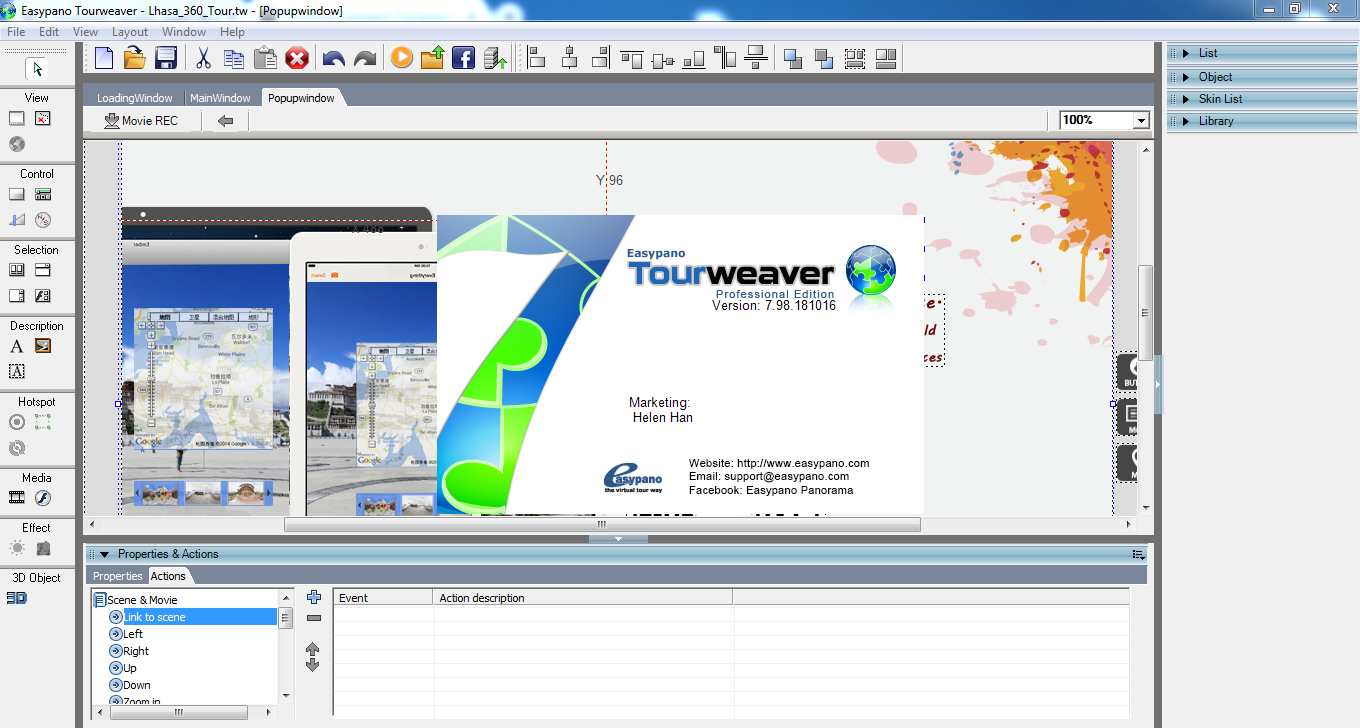Publish the tour with the folder-arrow icon

pos(432,58)
